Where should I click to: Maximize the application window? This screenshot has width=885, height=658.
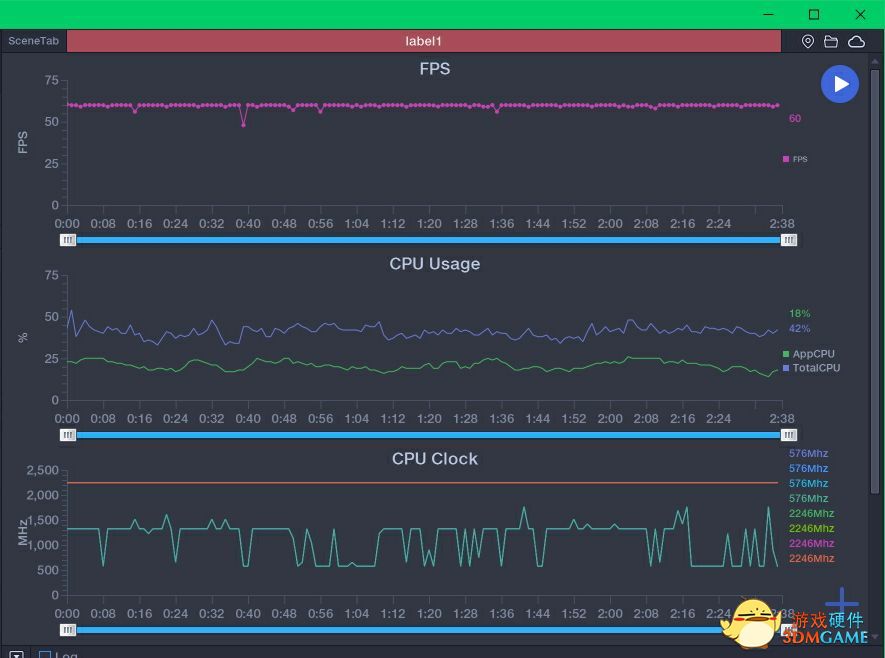(x=814, y=14)
